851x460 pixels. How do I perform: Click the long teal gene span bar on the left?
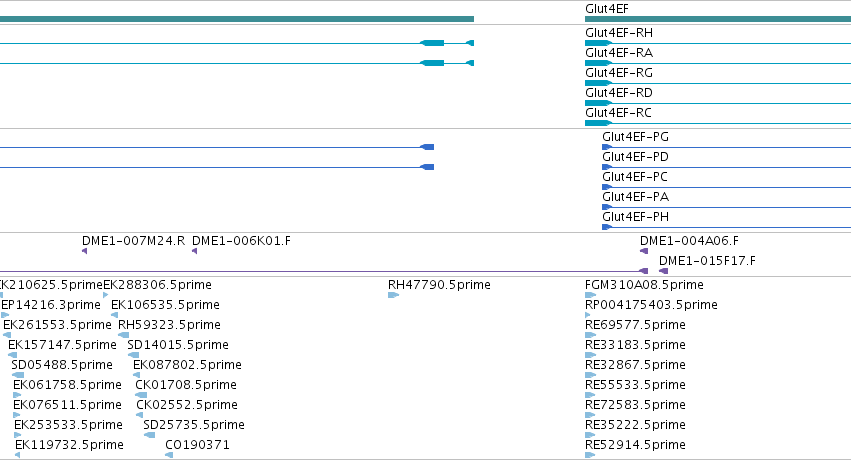coord(237,19)
